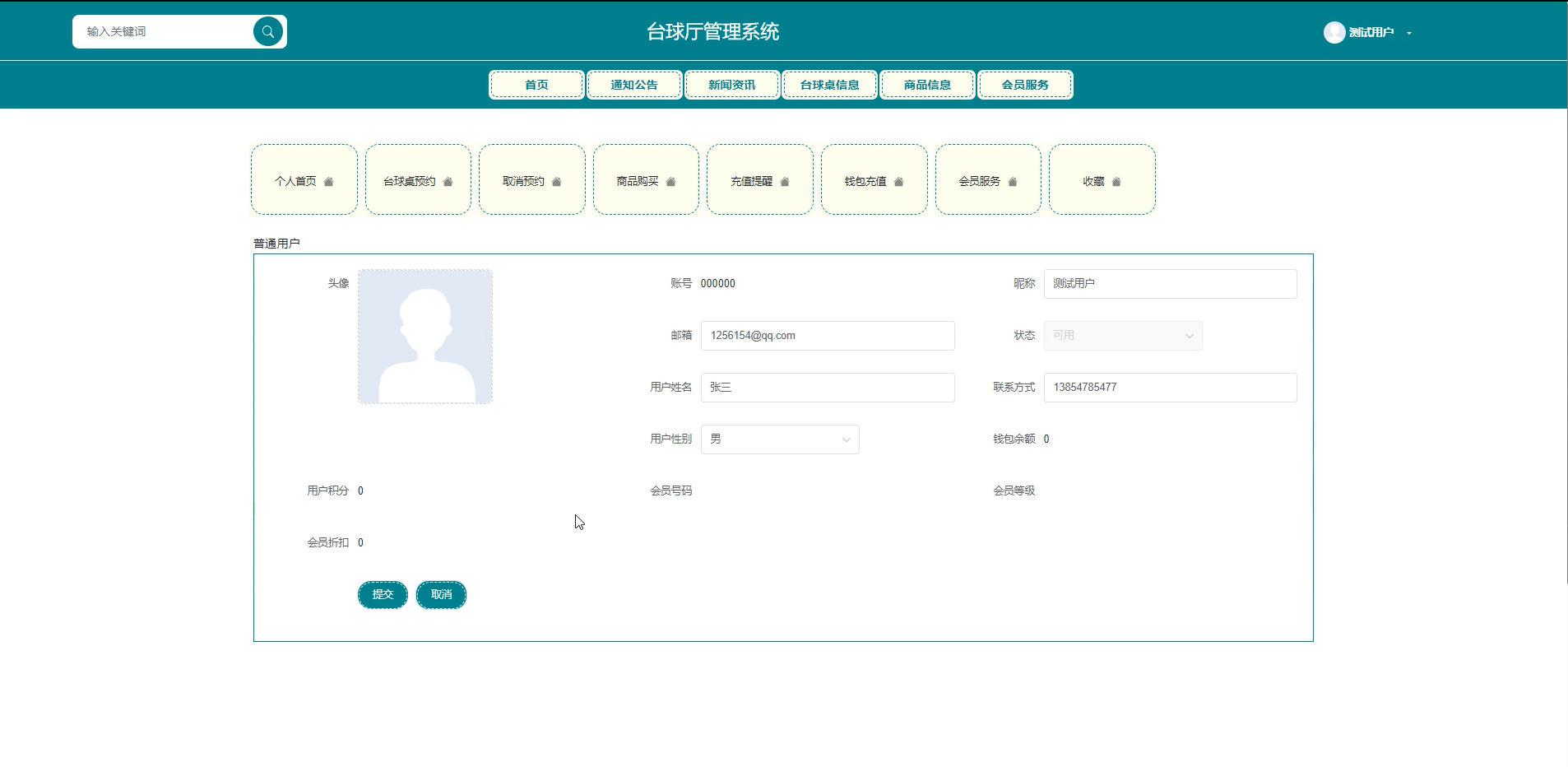The height and width of the screenshot is (767, 1568).
Task: Open 台球桌预约 card label
Action: point(409,182)
